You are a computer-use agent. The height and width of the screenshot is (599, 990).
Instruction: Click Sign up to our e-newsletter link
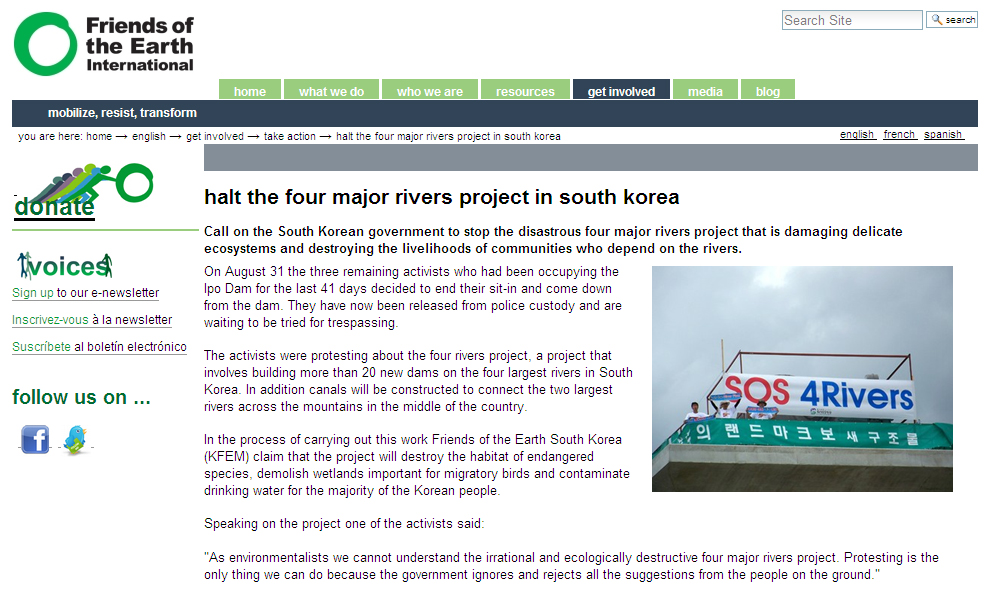click(x=85, y=293)
